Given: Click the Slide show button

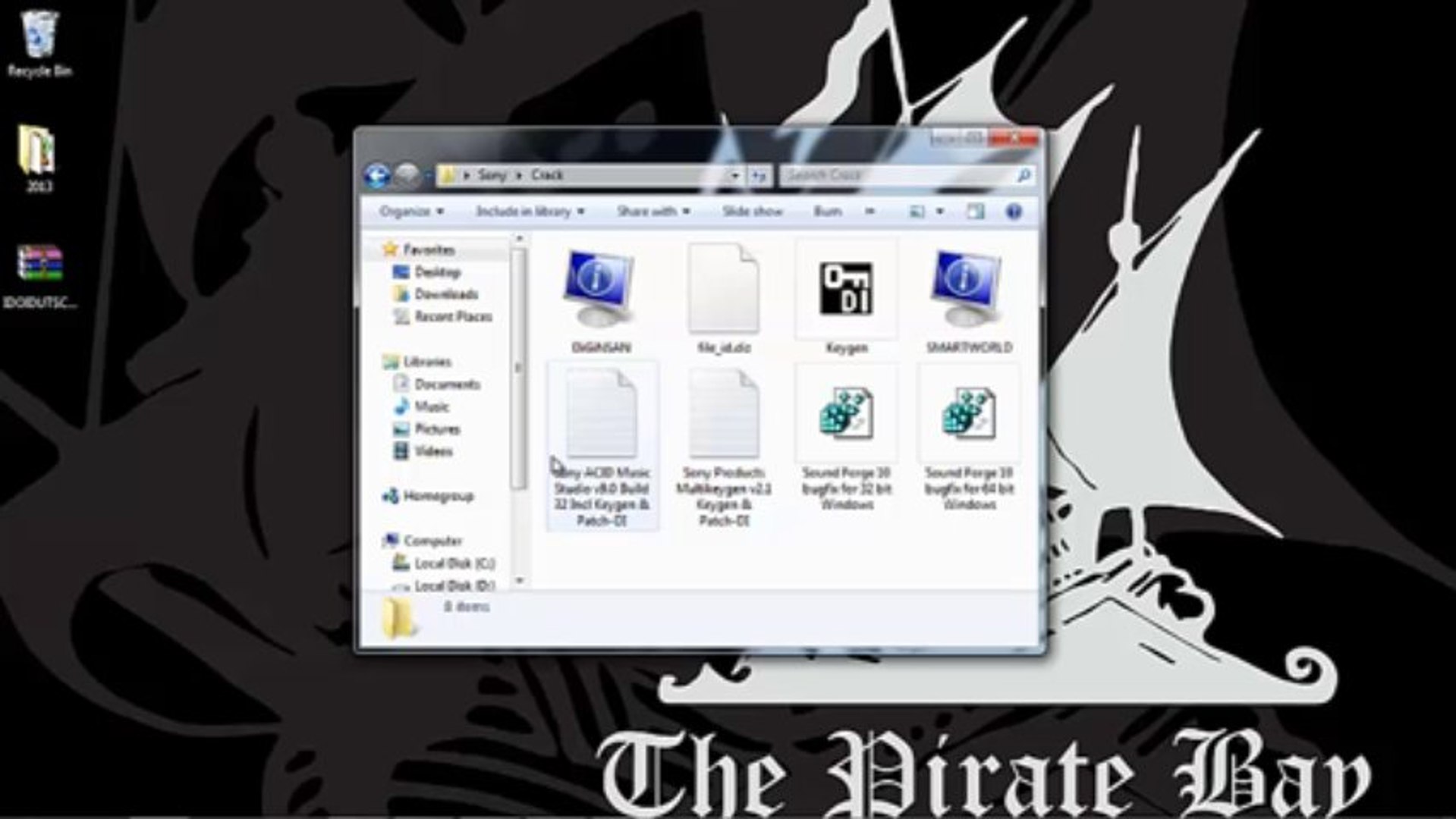Looking at the screenshot, I should coord(752,212).
